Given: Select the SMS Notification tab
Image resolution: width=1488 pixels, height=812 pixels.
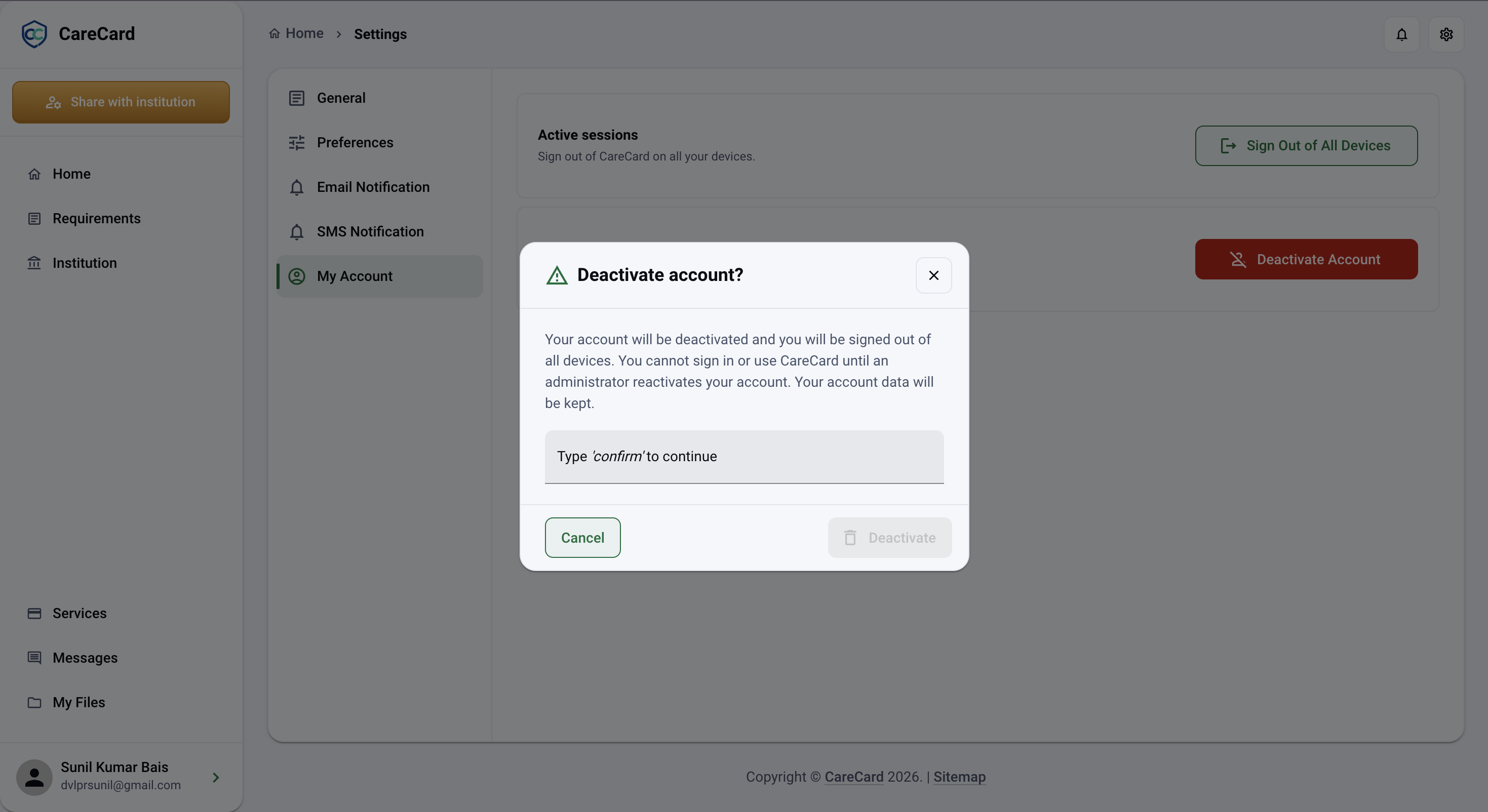Looking at the screenshot, I should click(x=379, y=231).
